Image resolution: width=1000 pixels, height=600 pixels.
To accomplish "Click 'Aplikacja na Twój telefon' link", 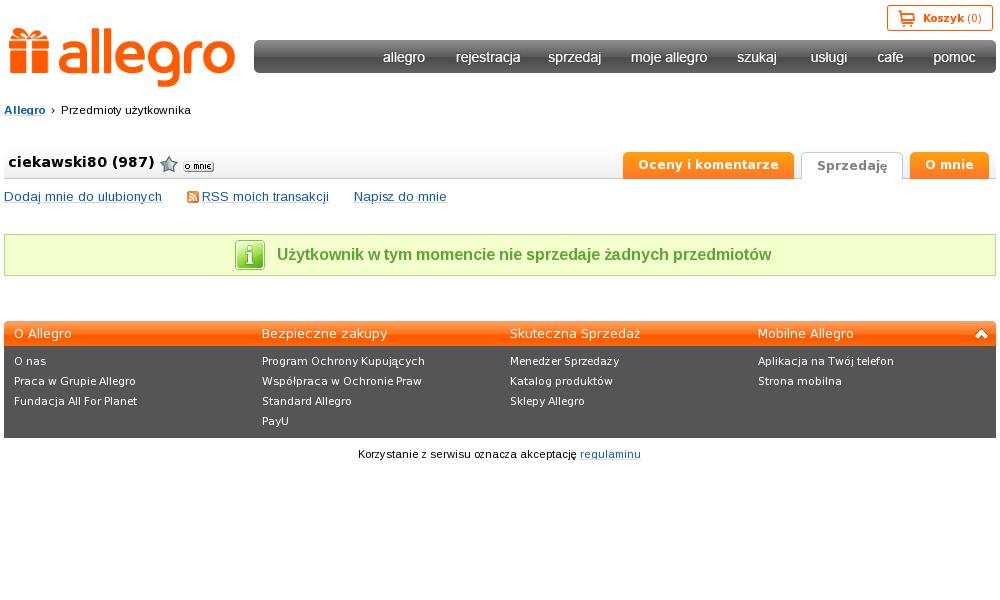I will pos(826,362).
